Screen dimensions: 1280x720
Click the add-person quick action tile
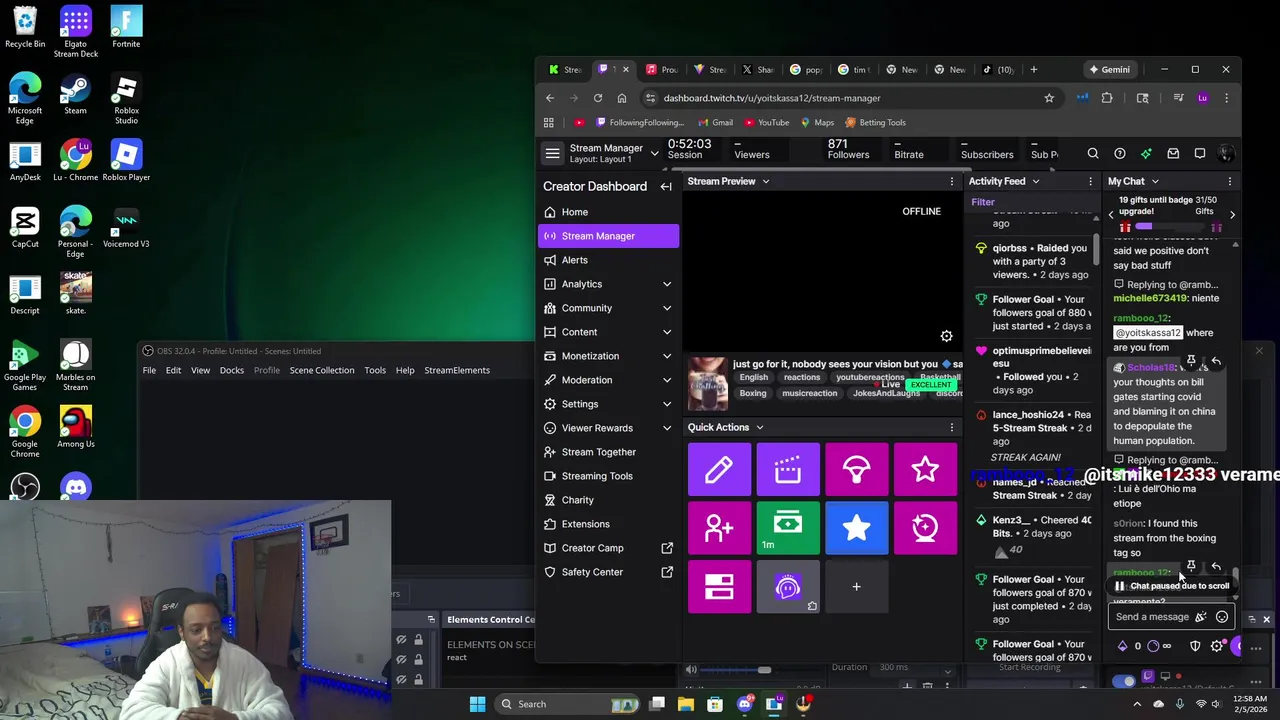719,528
